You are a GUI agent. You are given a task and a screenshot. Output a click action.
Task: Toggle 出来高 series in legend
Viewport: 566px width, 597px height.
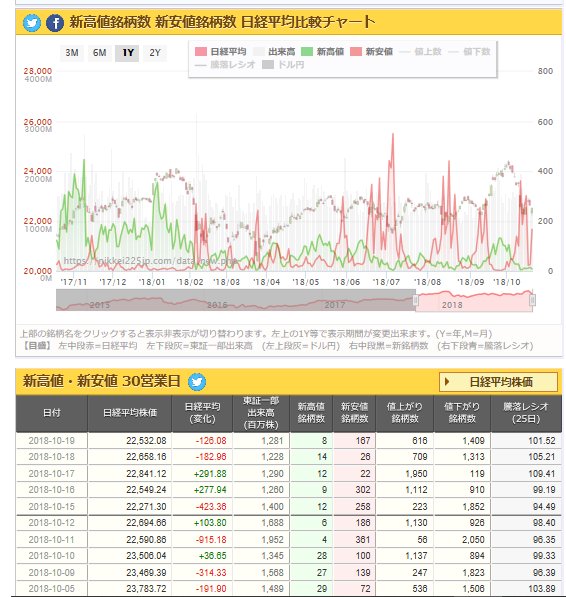pos(275,52)
